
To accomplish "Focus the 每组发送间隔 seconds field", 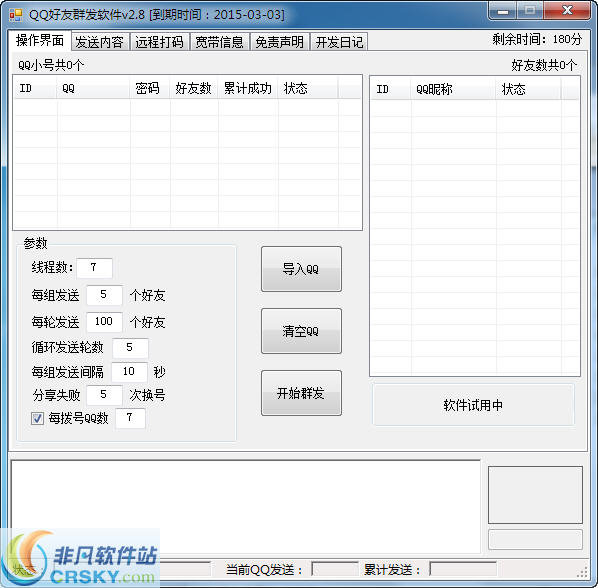I will 129,372.
